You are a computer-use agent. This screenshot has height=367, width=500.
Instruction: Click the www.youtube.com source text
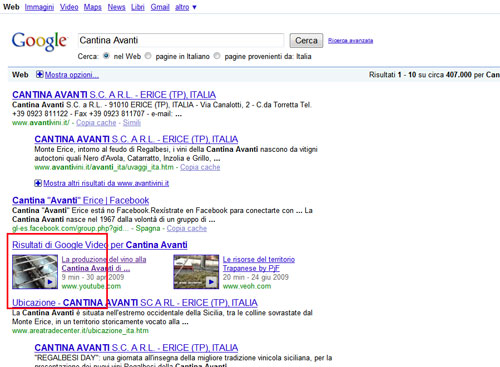(91, 286)
